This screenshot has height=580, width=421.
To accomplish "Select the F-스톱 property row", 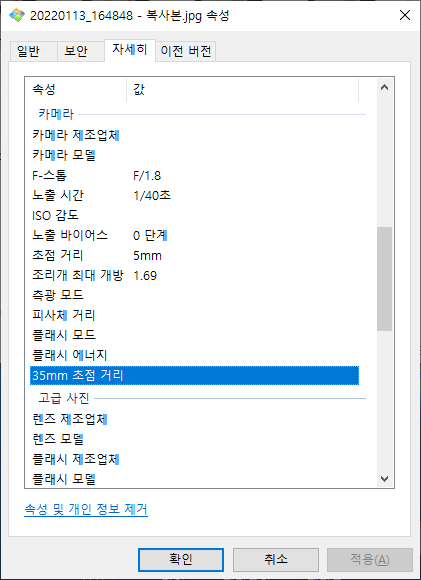I will 194,175.
